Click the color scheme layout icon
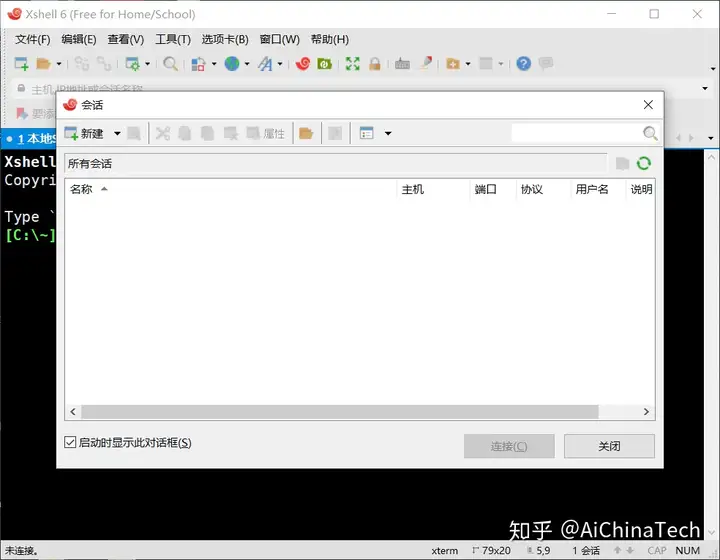The height and width of the screenshot is (560, 720). tap(198, 63)
